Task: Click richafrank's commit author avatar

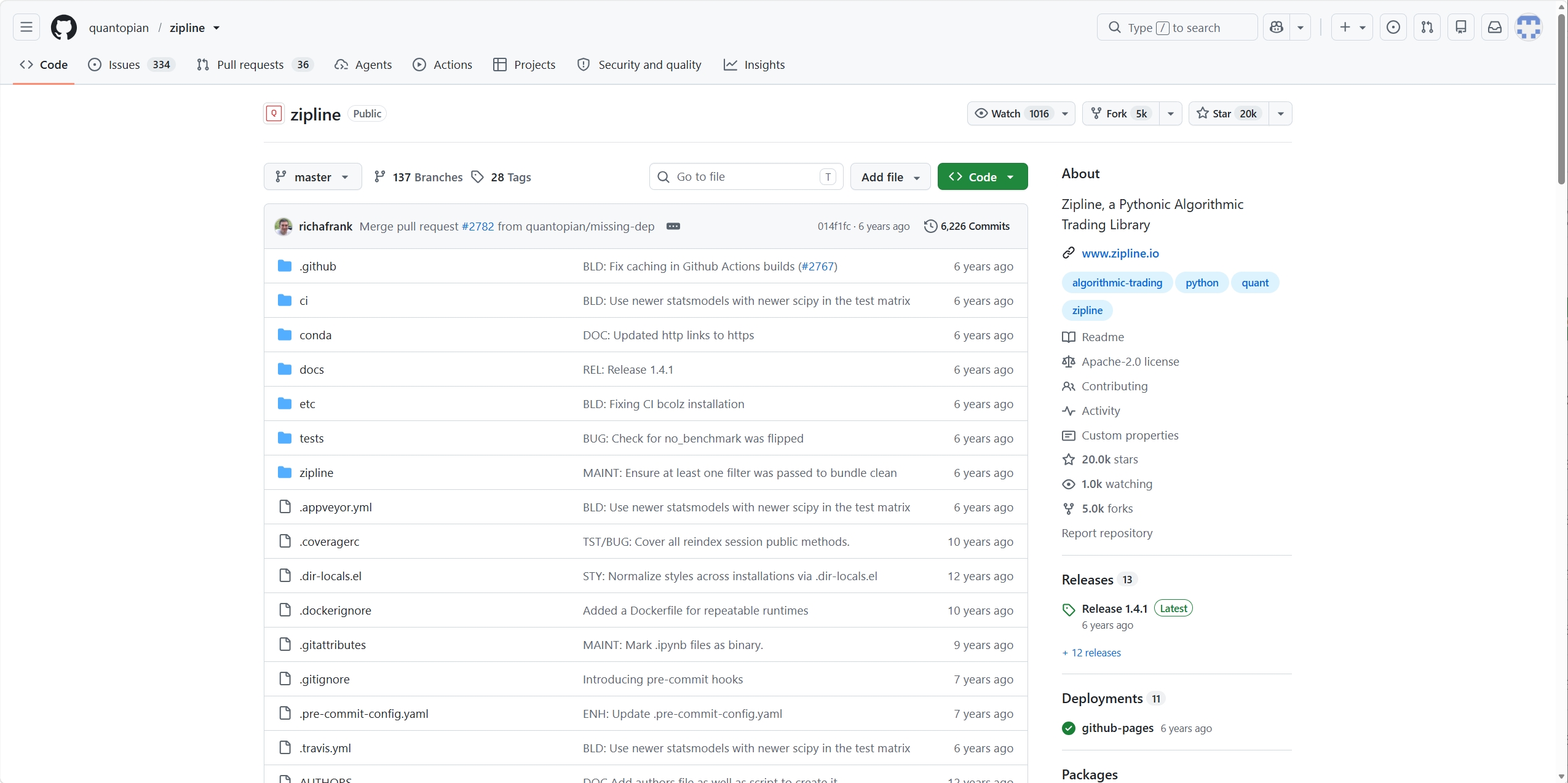Action: point(283,226)
